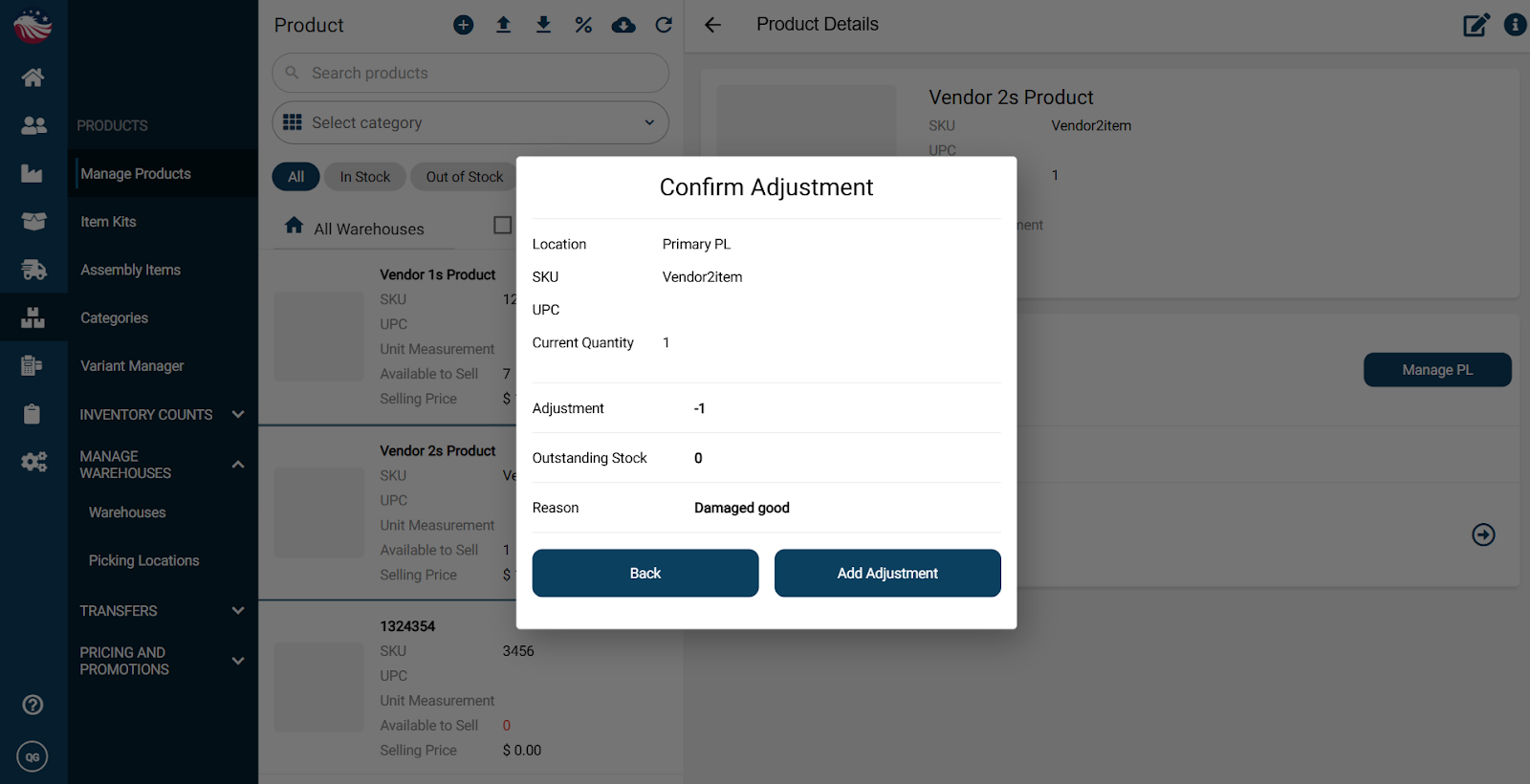The width and height of the screenshot is (1530, 784).
Task: Click the percent discount icon
Action: 583,25
